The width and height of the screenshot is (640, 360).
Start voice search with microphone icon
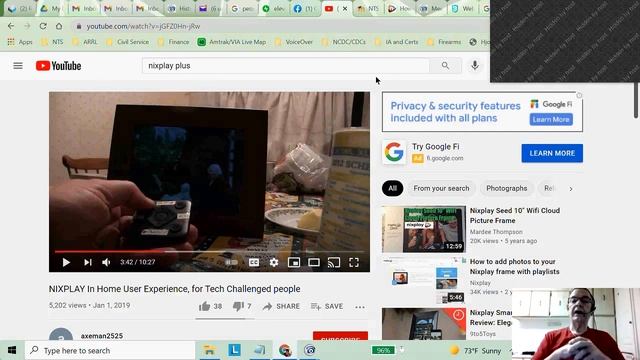pyautogui.click(x=475, y=65)
